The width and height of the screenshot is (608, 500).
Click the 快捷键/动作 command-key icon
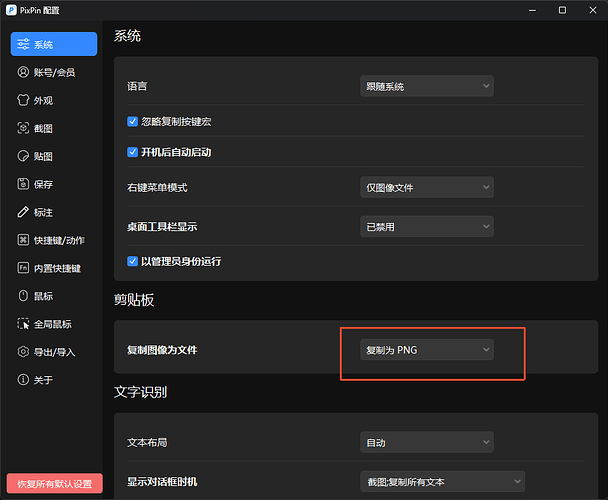coord(23,240)
